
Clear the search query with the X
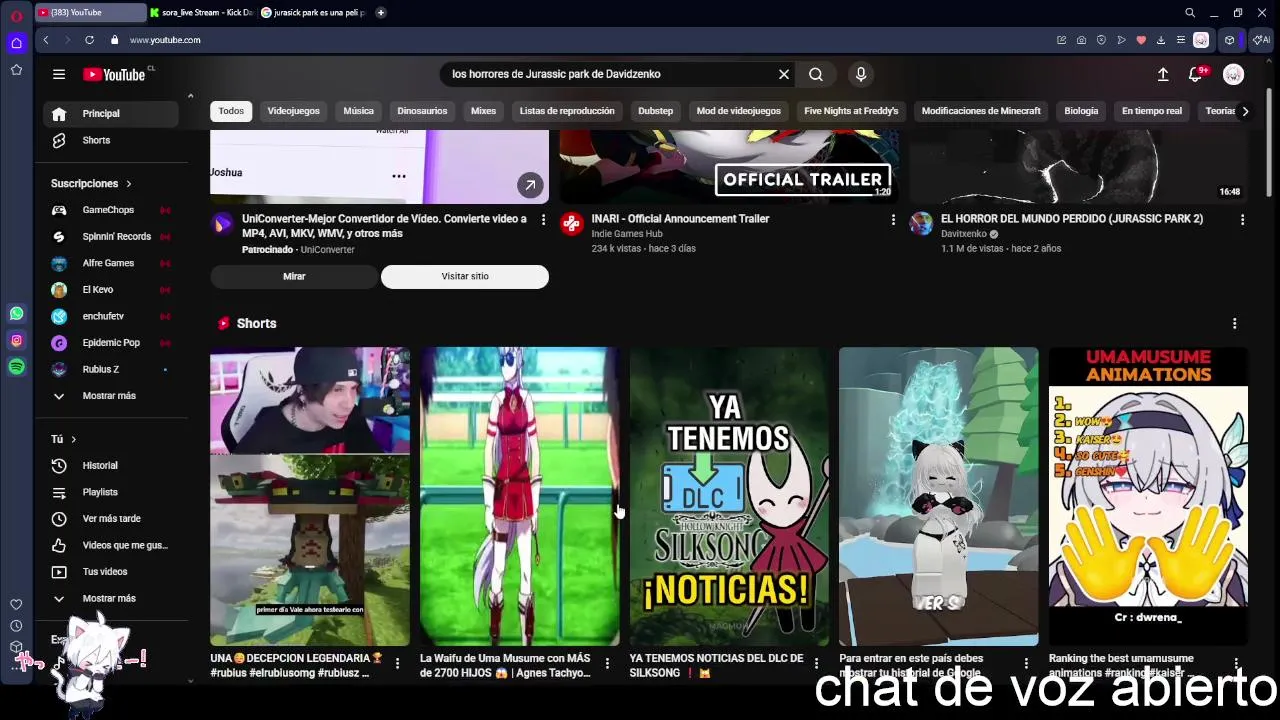[784, 74]
